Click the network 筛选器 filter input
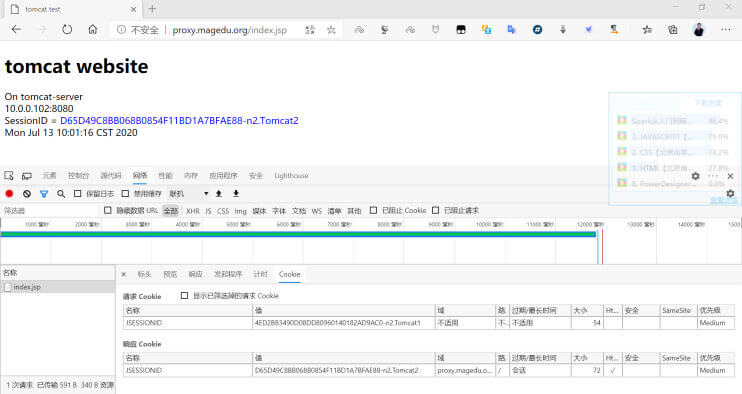Screen dimensions: 742x394 [x=50, y=210]
